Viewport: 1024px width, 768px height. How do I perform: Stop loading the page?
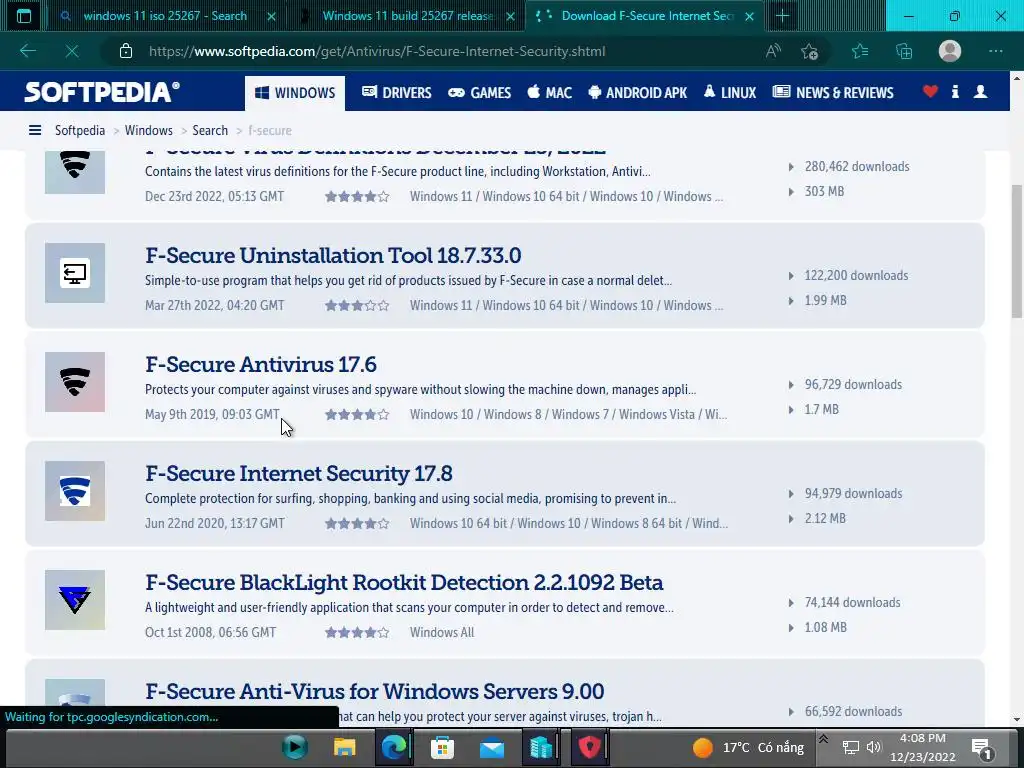click(72, 51)
